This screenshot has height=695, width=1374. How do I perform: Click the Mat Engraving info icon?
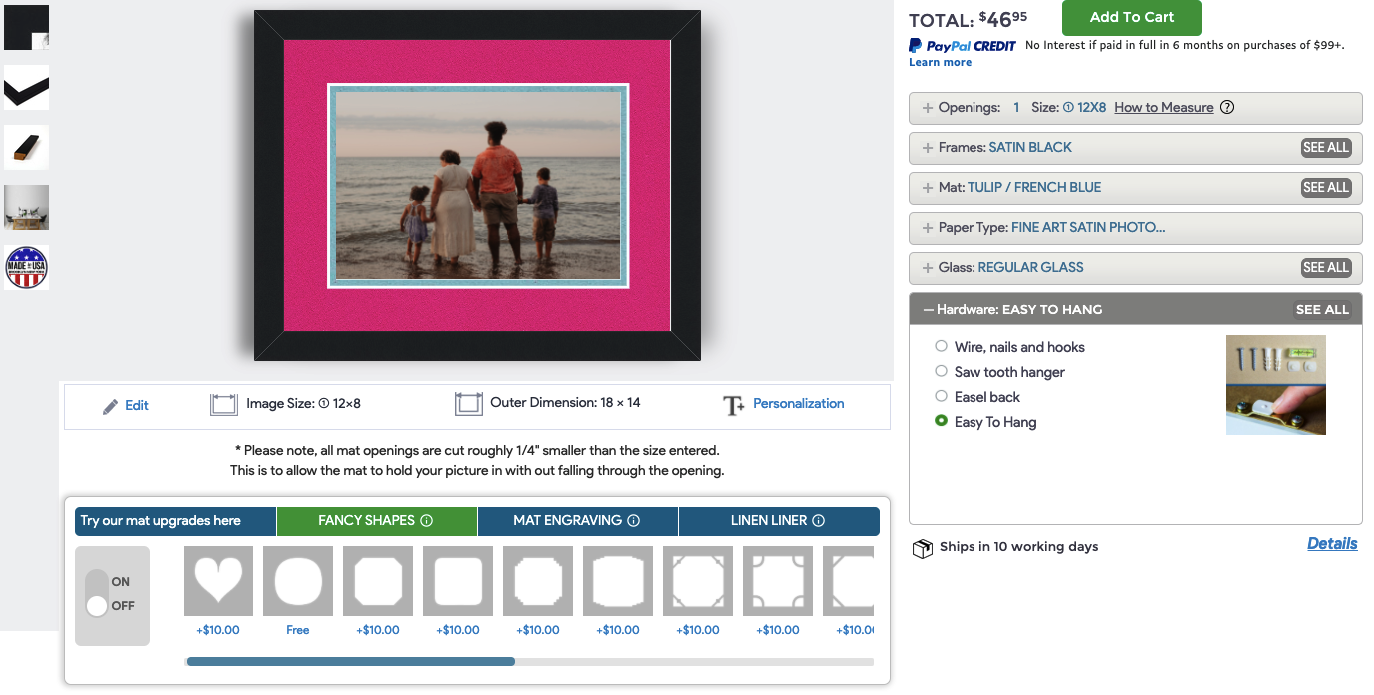pos(633,521)
